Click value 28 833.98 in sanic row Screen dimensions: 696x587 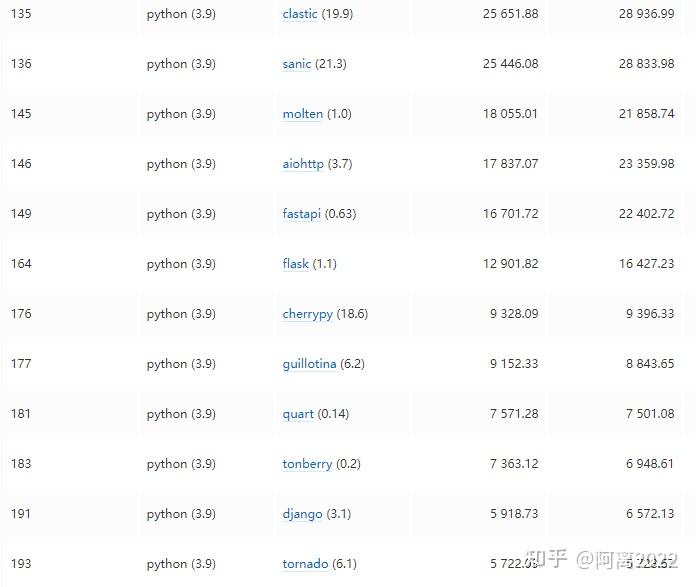click(646, 64)
